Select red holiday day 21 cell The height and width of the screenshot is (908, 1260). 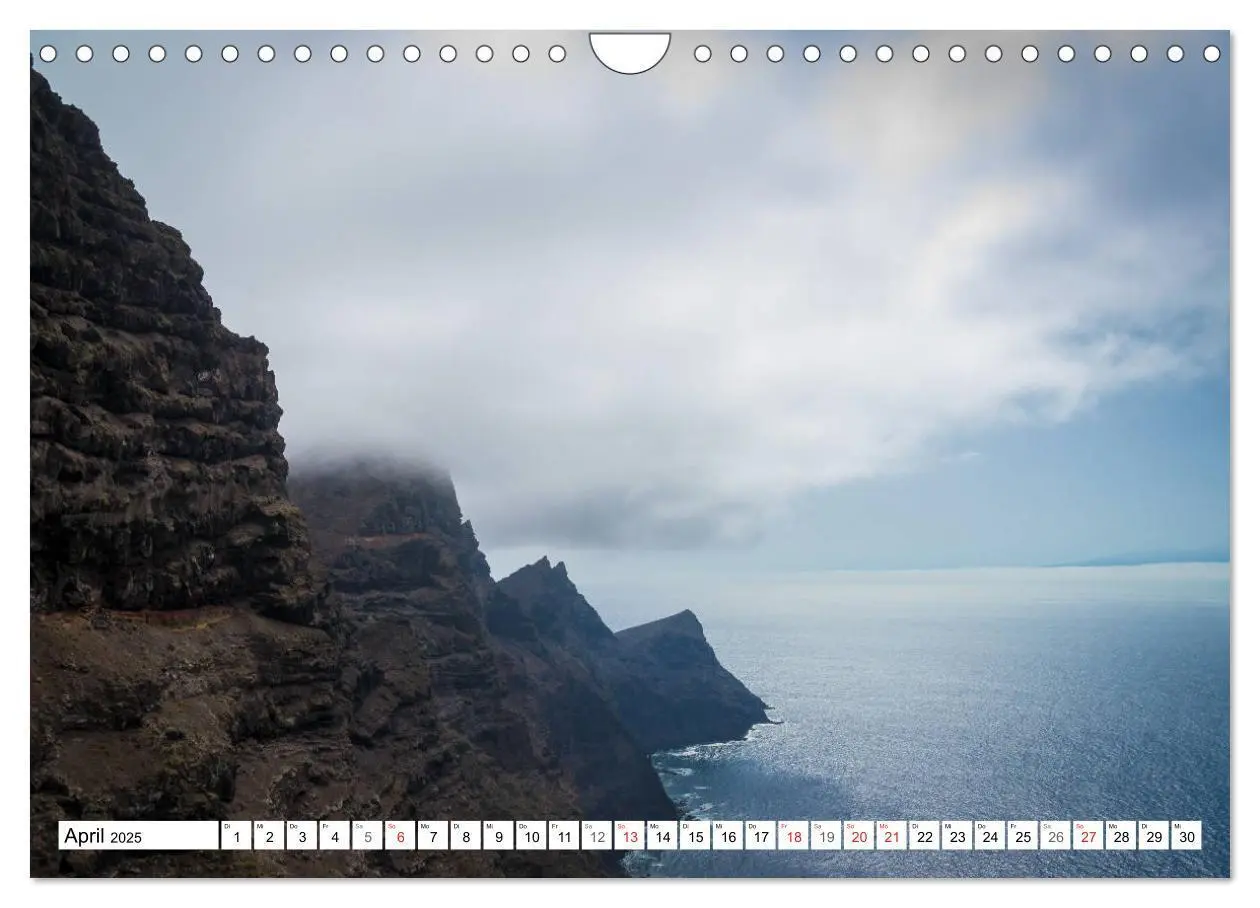pyautogui.click(x=892, y=836)
